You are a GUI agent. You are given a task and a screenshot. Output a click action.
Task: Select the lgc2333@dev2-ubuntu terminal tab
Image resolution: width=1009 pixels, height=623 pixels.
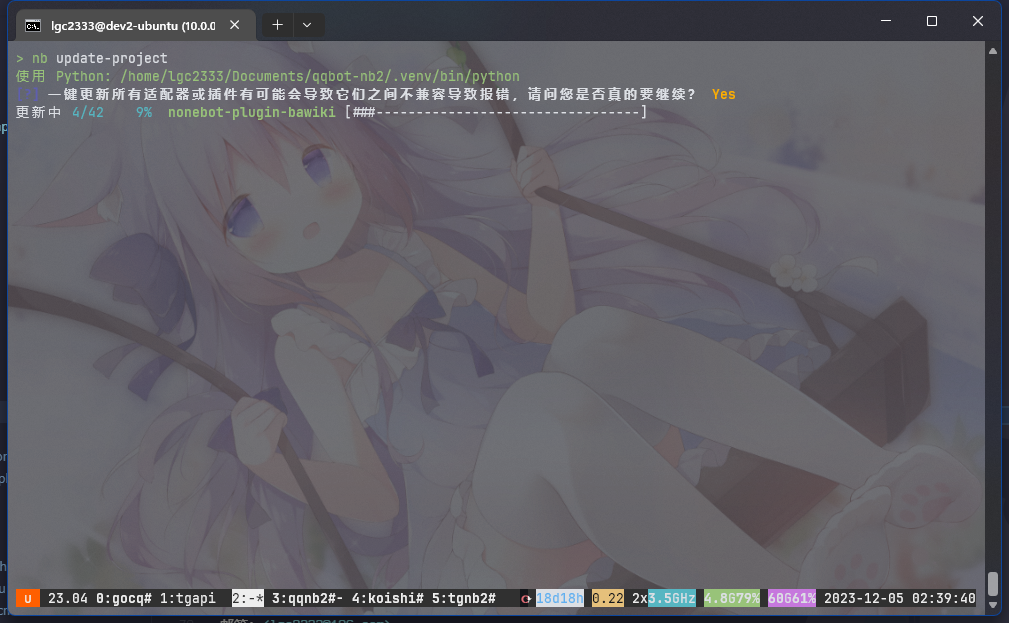click(x=135, y=25)
